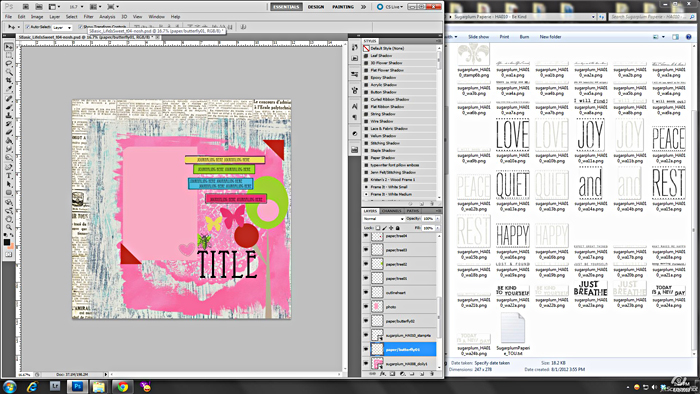This screenshot has width=700, height=394.
Task: Open the Image menu
Action: tap(37, 17)
